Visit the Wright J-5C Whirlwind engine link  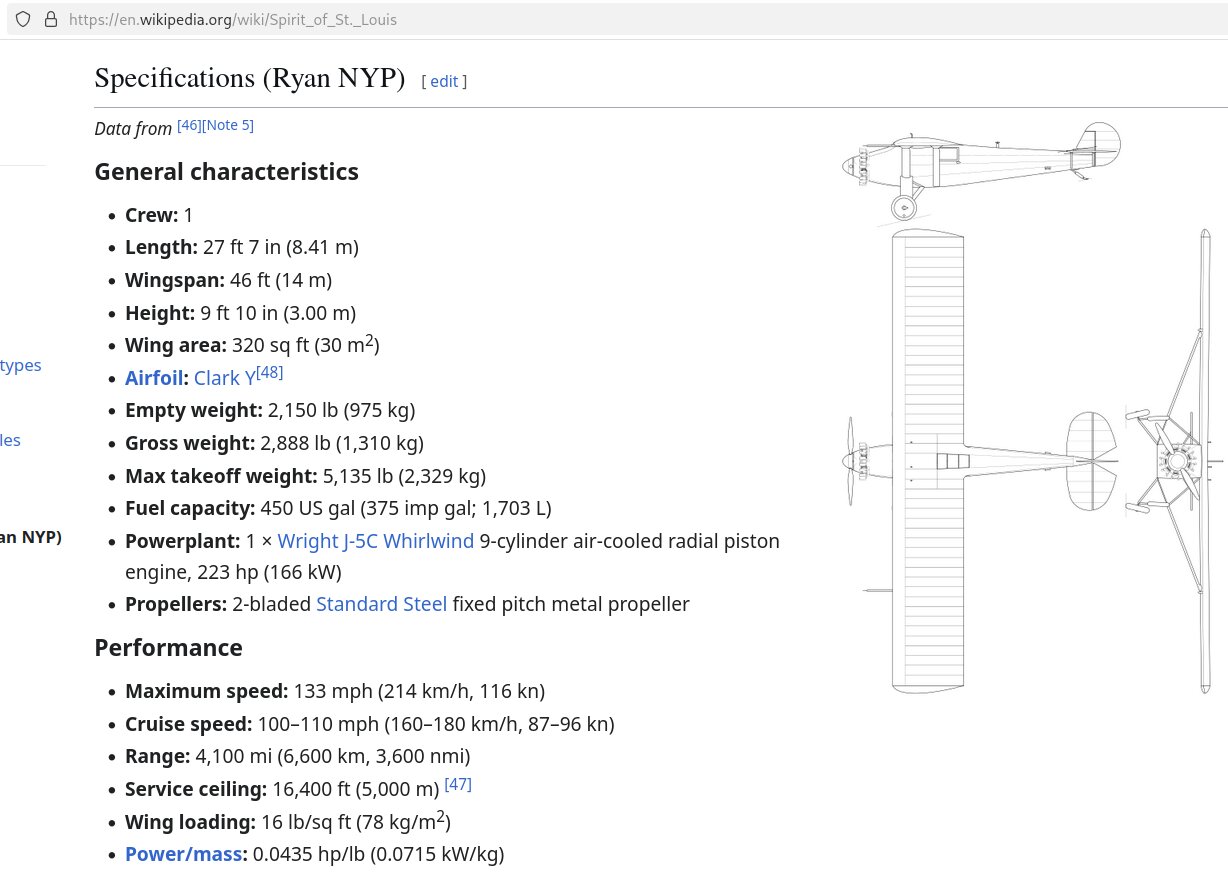coord(375,540)
